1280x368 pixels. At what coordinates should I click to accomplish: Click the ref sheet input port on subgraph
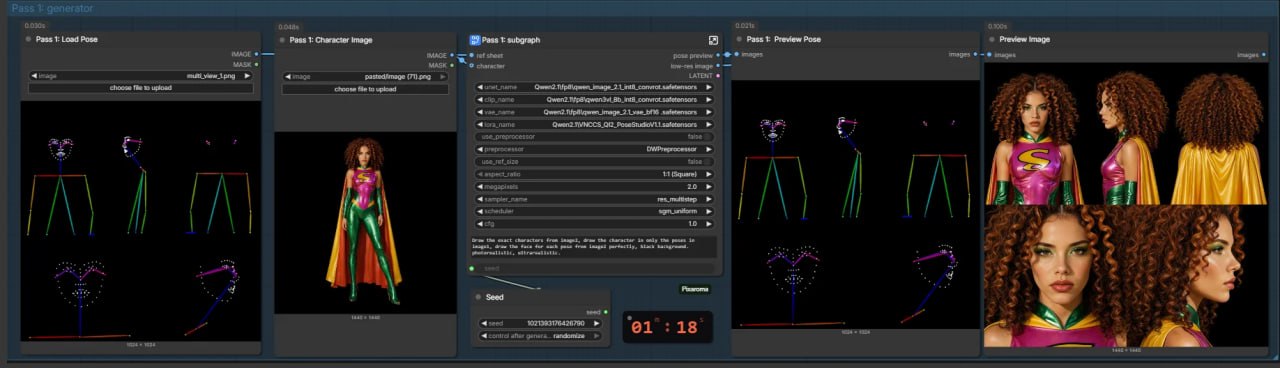coord(471,55)
